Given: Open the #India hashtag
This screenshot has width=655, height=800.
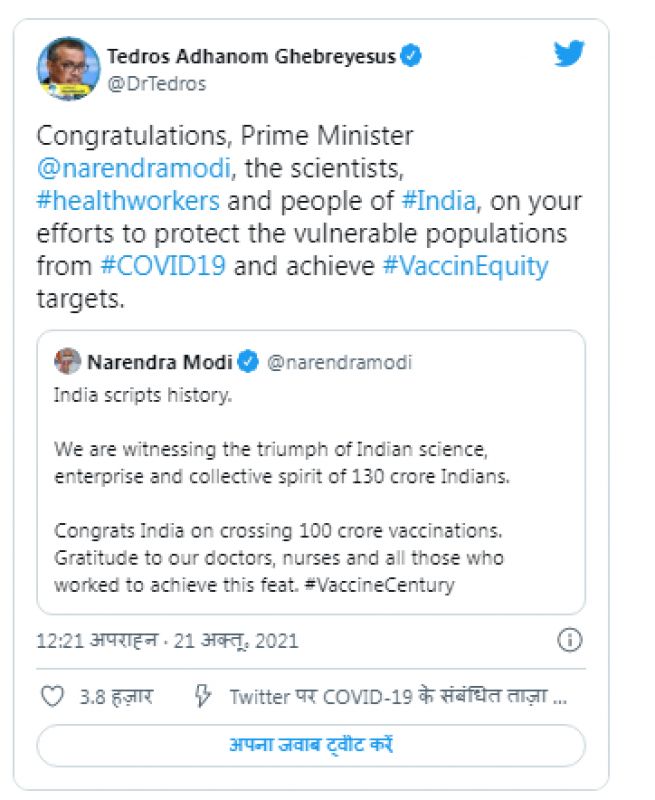Looking at the screenshot, I should [436, 200].
